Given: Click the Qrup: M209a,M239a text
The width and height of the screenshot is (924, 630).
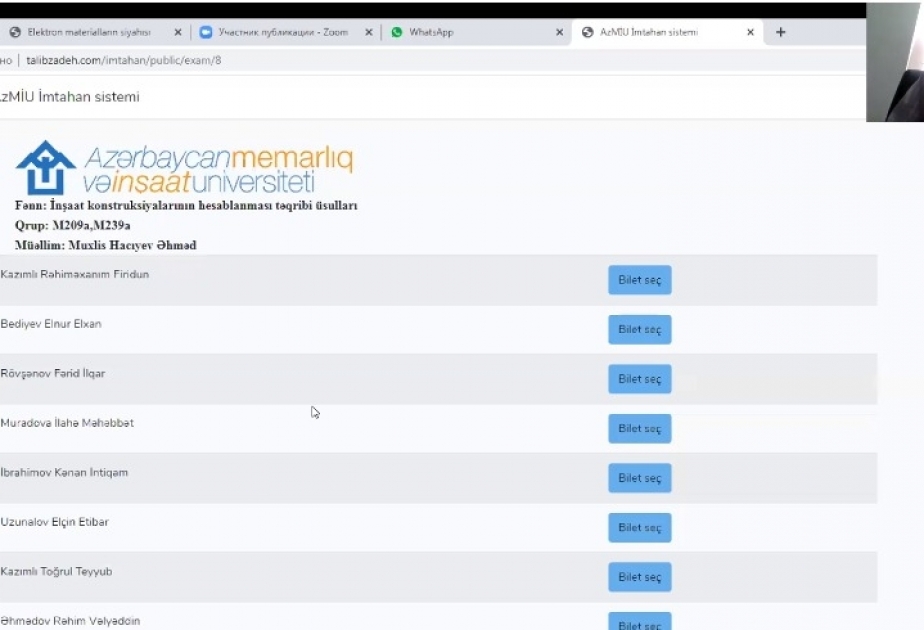Looking at the screenshot, I should pos(72,225).
